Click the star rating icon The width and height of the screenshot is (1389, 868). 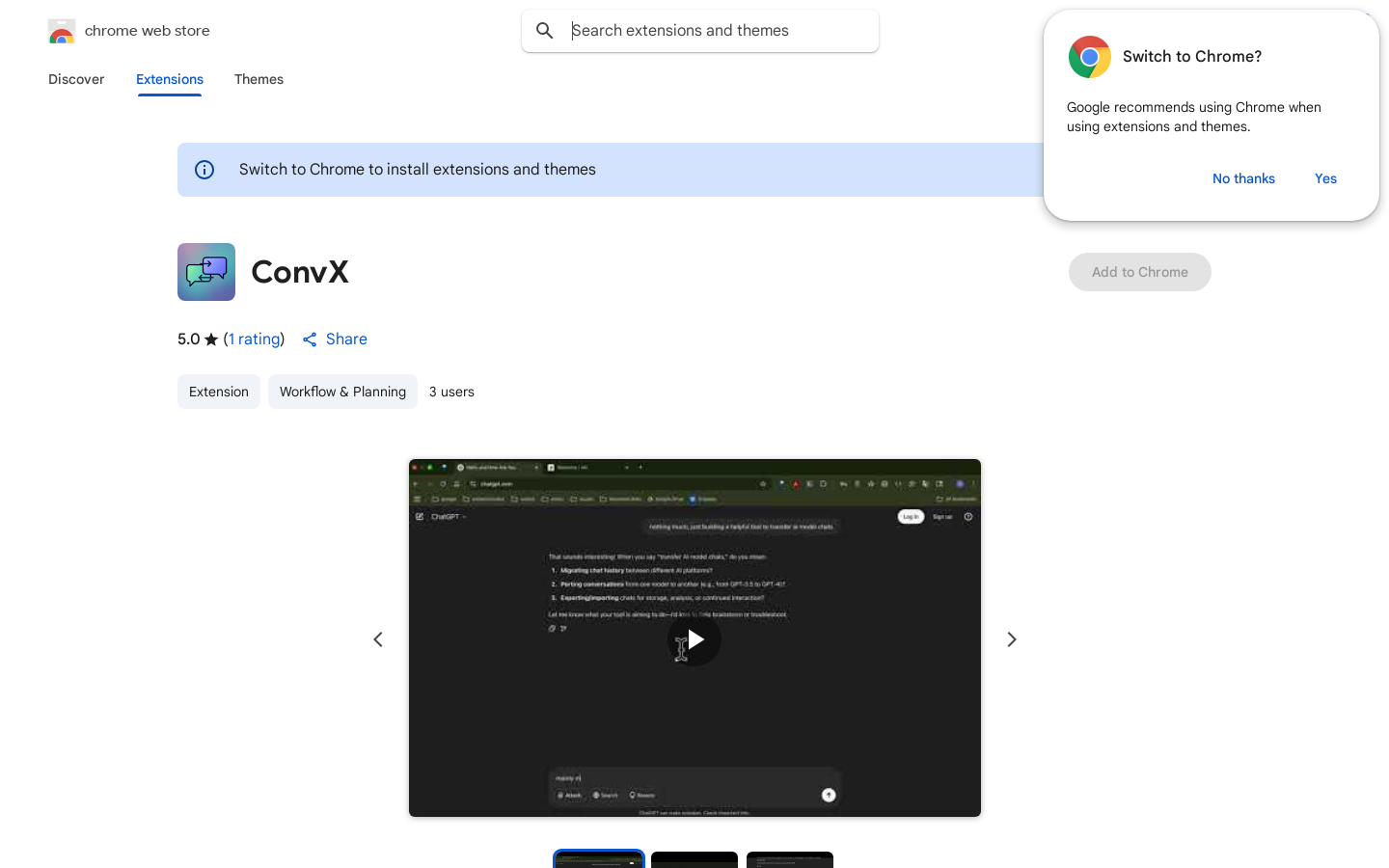click(211, 339)
